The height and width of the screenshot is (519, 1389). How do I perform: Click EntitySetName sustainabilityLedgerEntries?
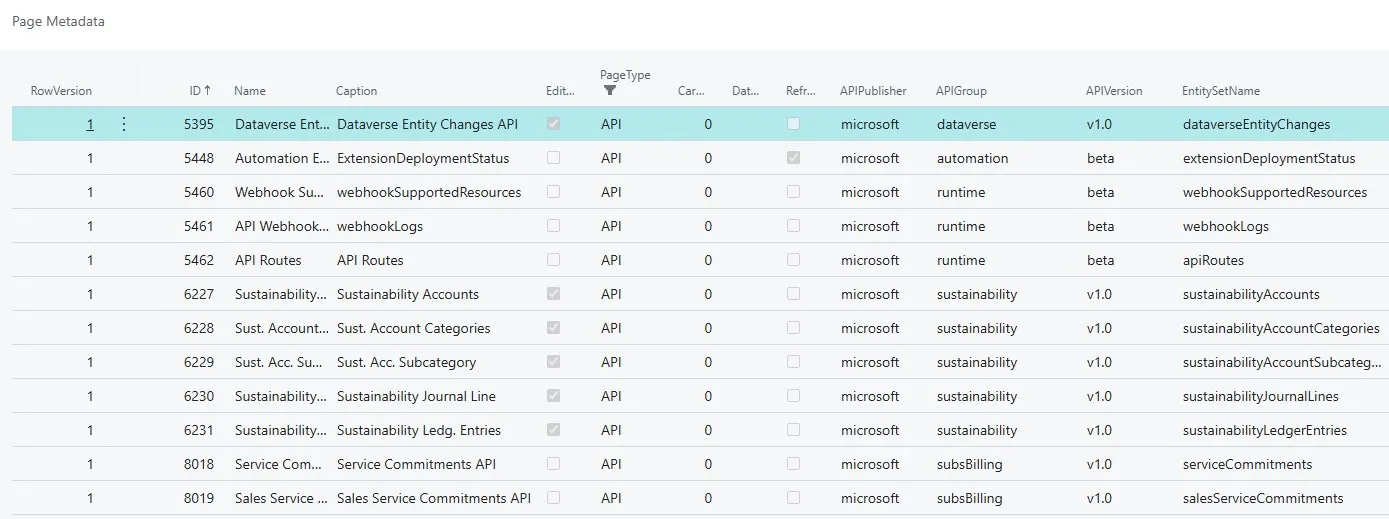pos(1265,430)
